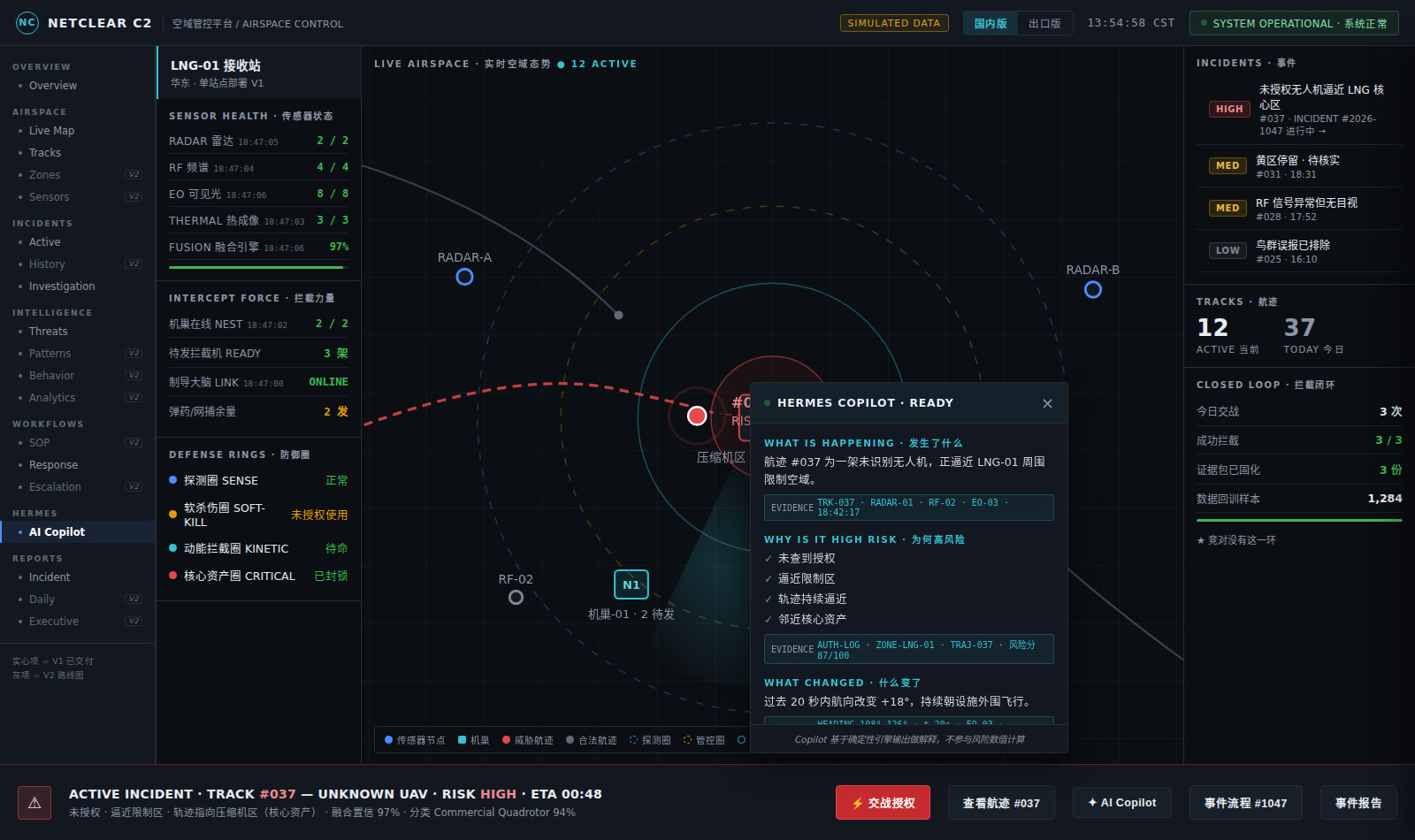Click the 机巢在线 NEST row
The height and width of the screenshot is (840, 1415).
click(x=258, y=324)
